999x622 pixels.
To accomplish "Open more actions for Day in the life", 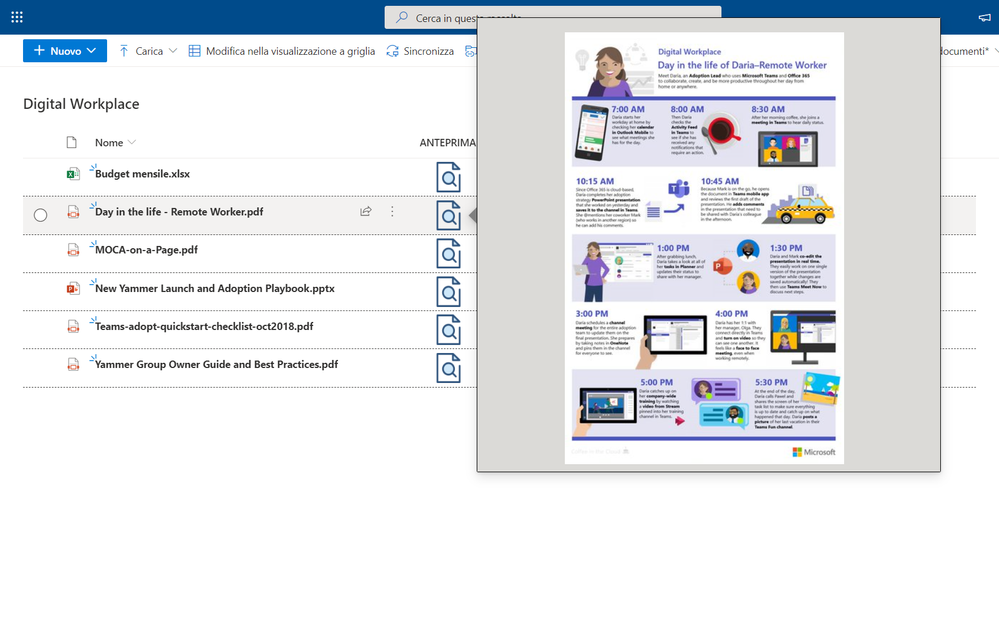I will coord(392,211).
